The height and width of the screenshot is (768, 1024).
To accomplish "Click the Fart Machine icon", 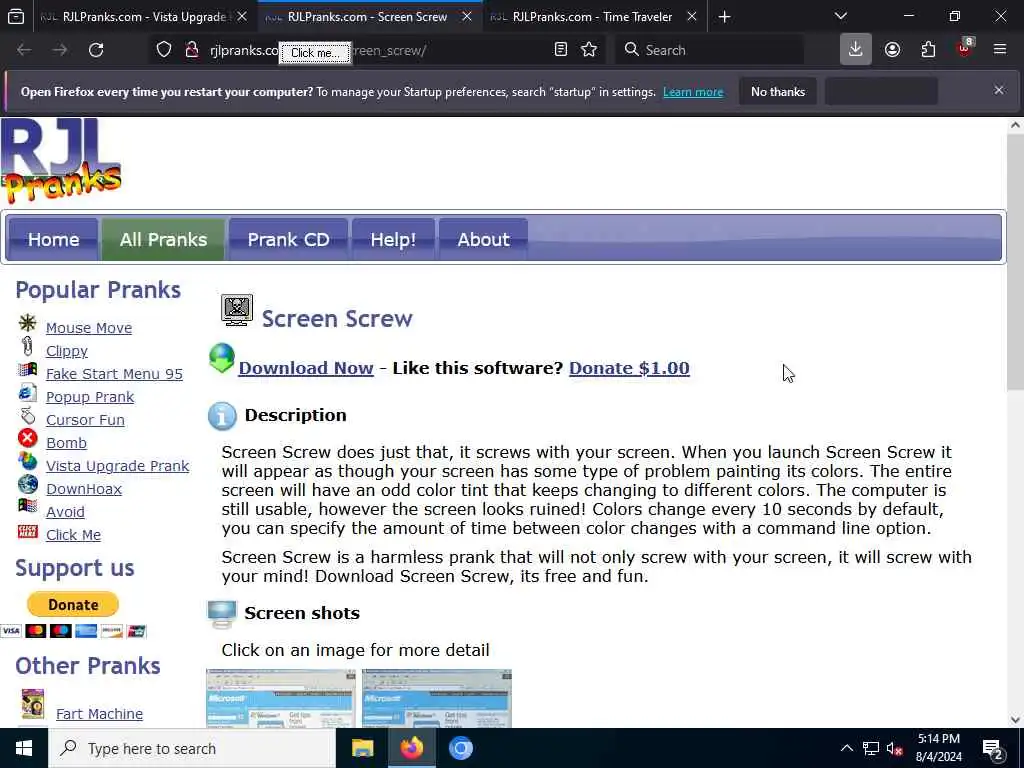I will 33,704.
